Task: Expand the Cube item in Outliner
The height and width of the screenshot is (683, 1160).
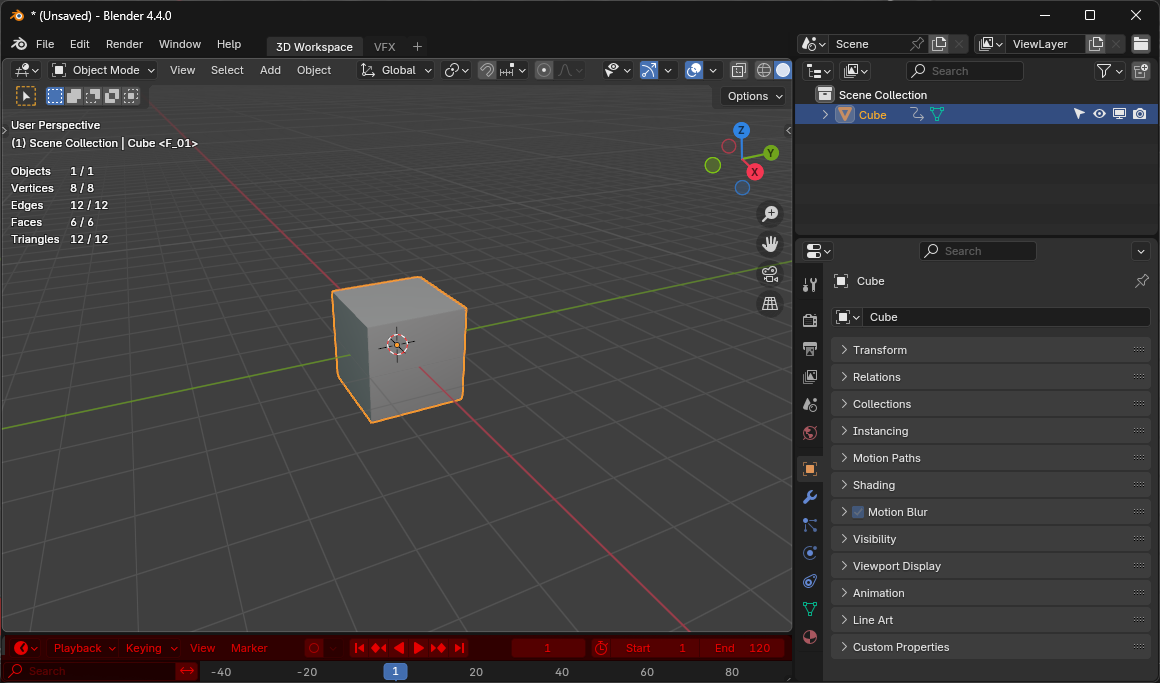Action: pyautogui.click(x=825, y=115)
